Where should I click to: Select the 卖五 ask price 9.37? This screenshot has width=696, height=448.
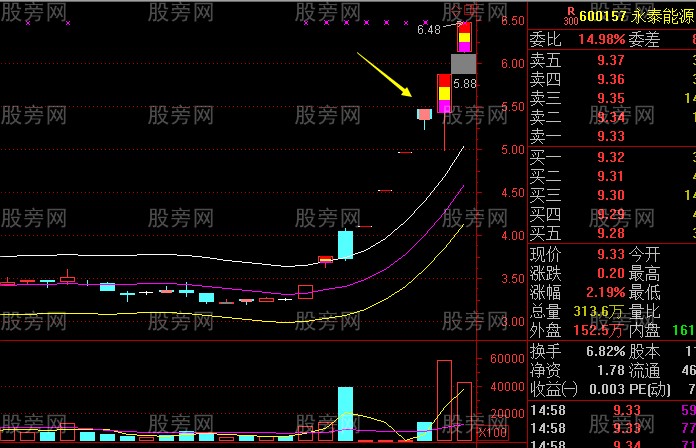click(x=611, y=60)
